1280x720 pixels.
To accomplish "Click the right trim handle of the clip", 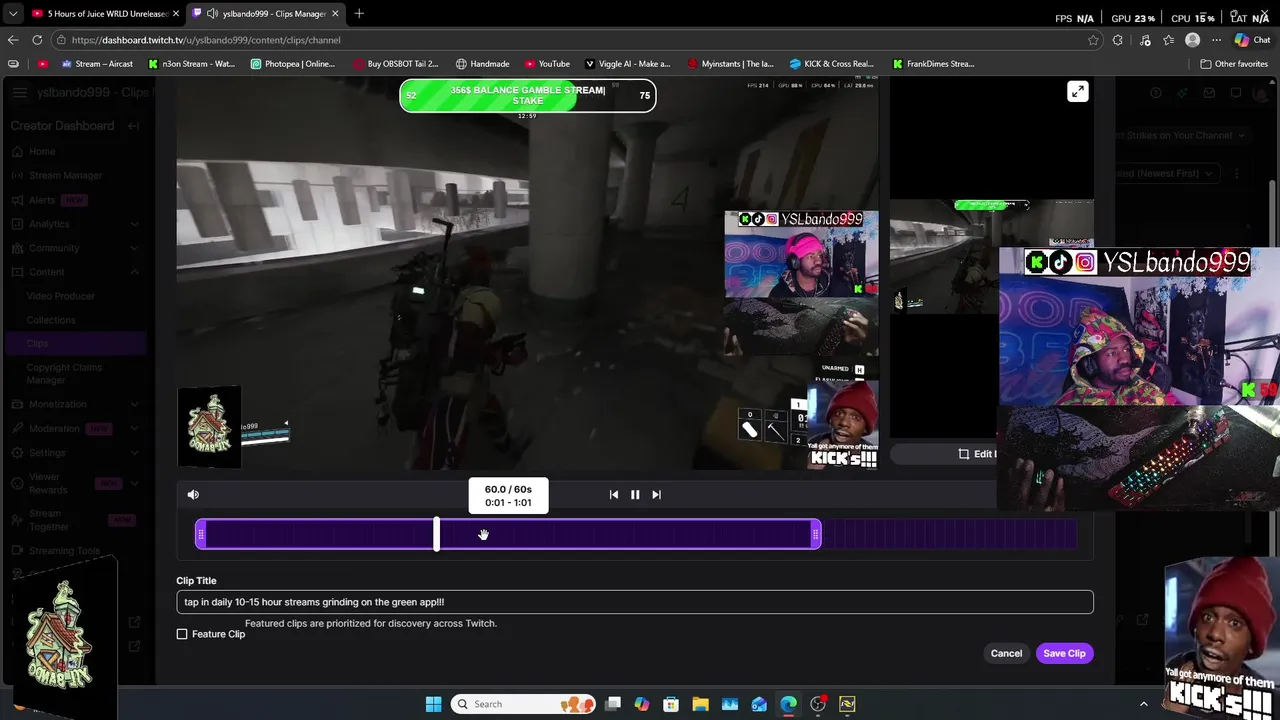I will pos(816,535).
